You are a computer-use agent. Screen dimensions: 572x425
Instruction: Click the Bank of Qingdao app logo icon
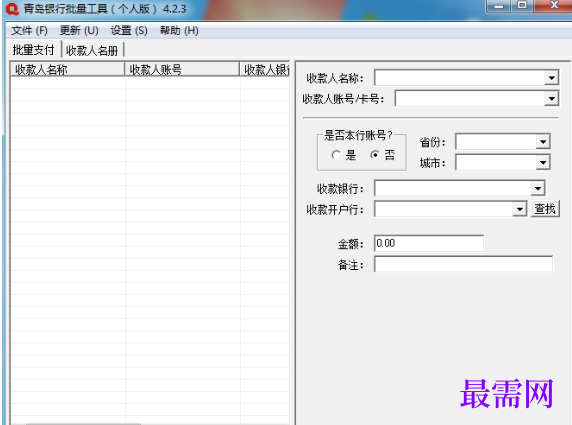coord(12,9)
